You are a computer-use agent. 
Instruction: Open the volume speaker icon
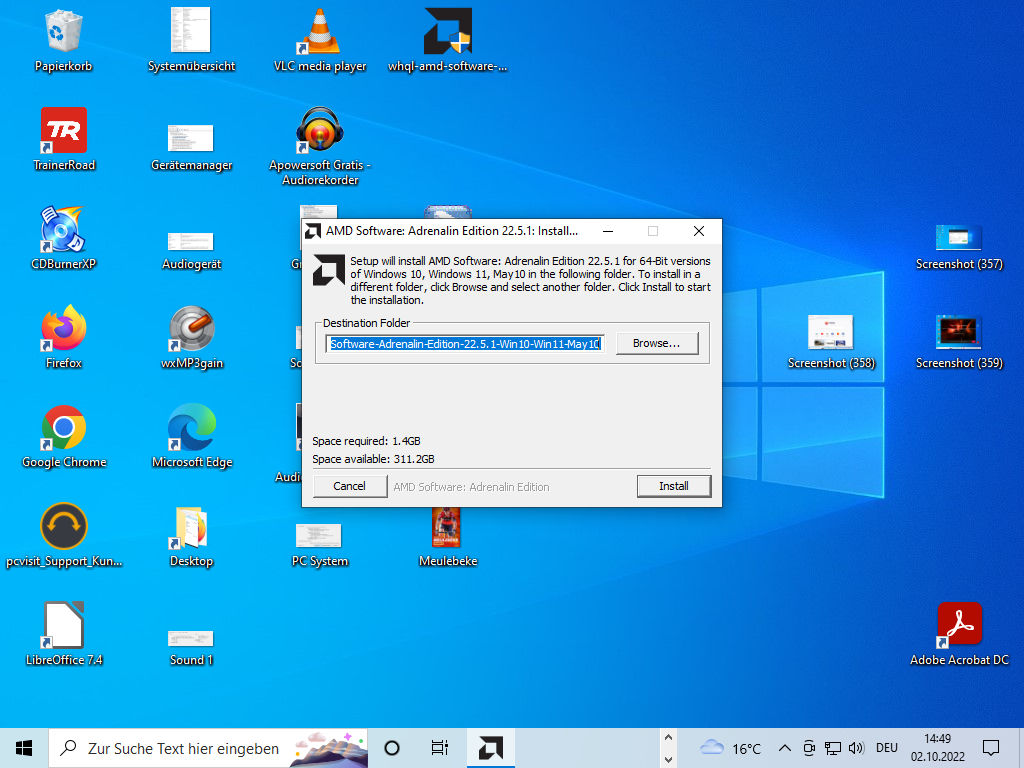click(856, 748)
